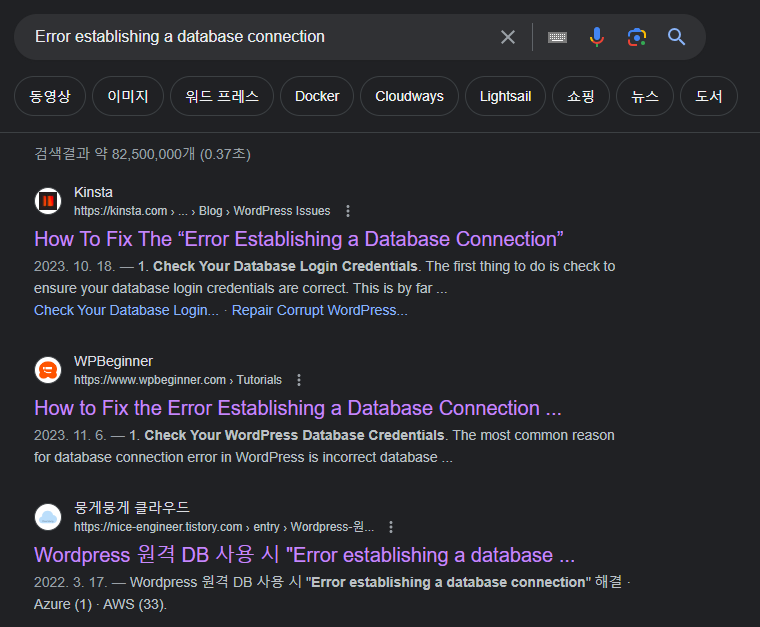Open the Wordpress 원격 DB 사용 시 result
The height and width of the screenshot is (627, 760).
[304, 555]
